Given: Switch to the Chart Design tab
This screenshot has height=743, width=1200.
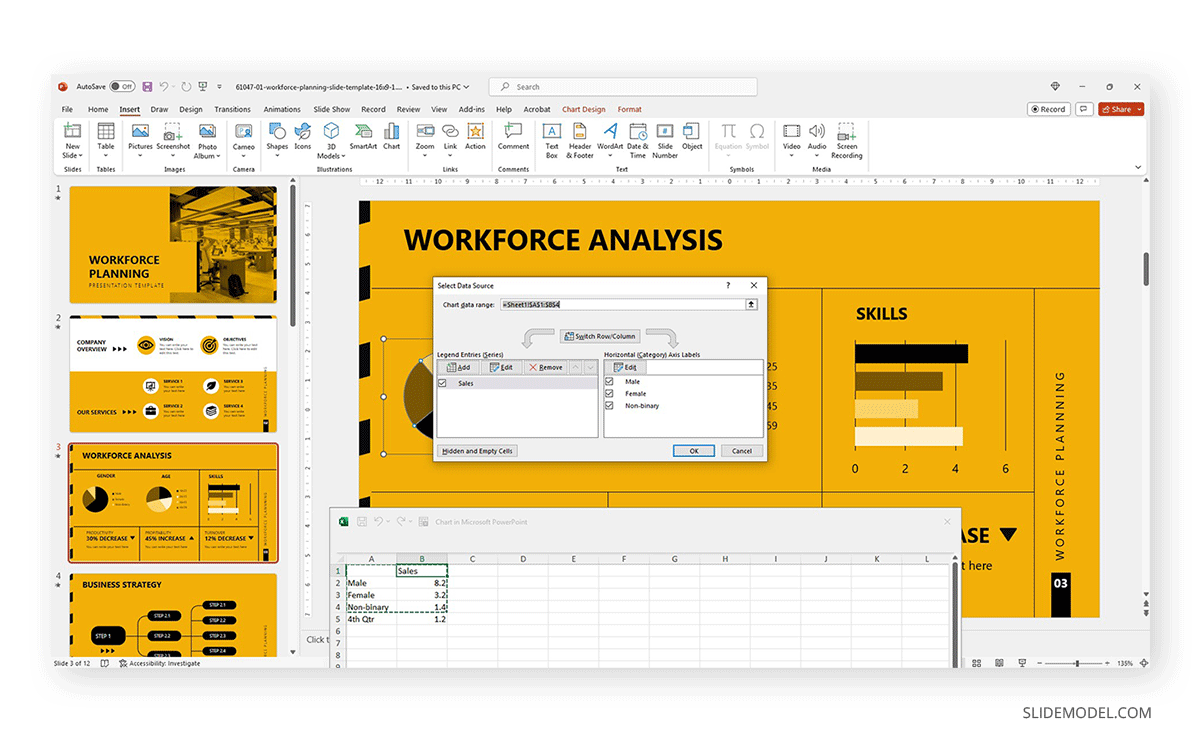Looking at the screenshot, I should pos(585,109).
